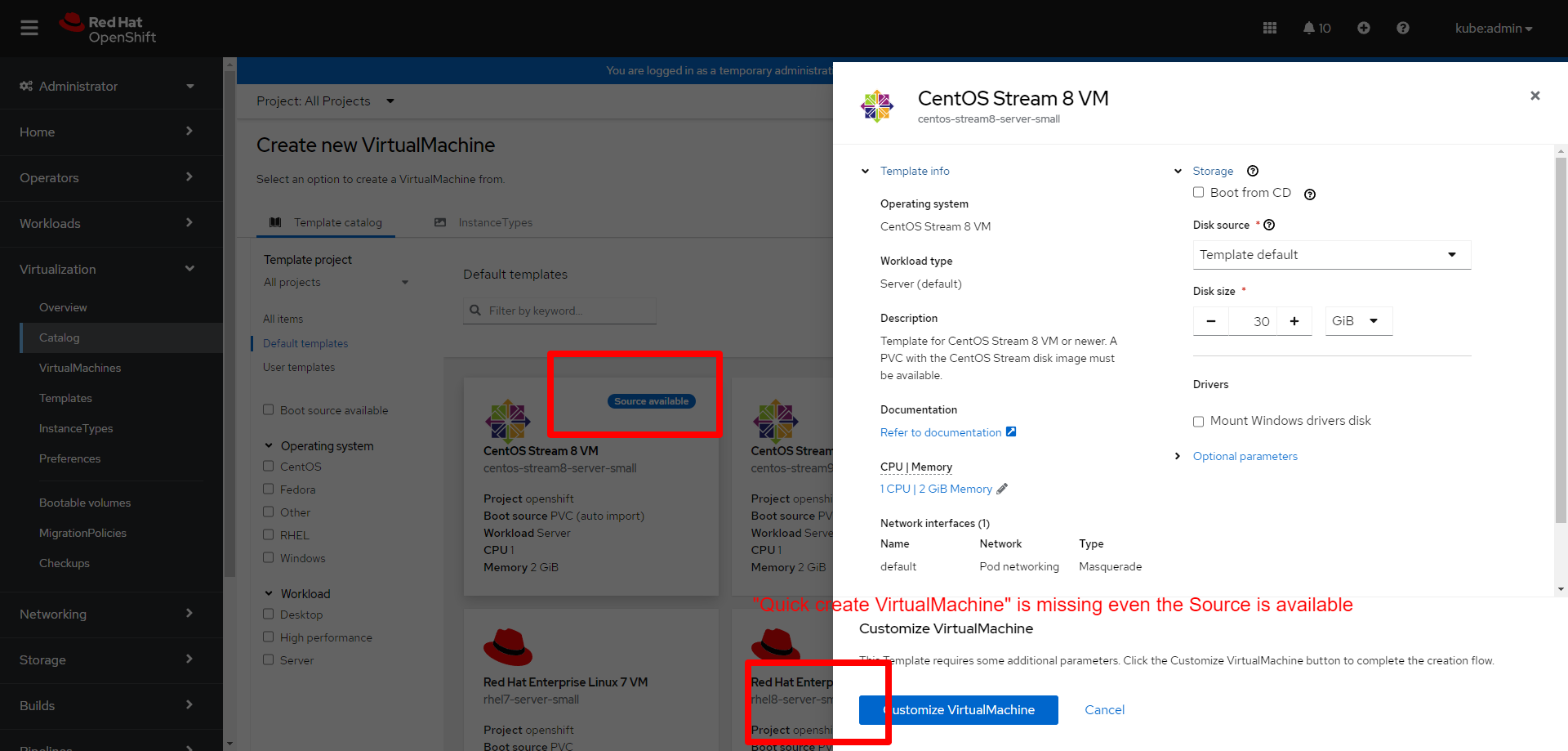Open Bootable volumes page

85,503
